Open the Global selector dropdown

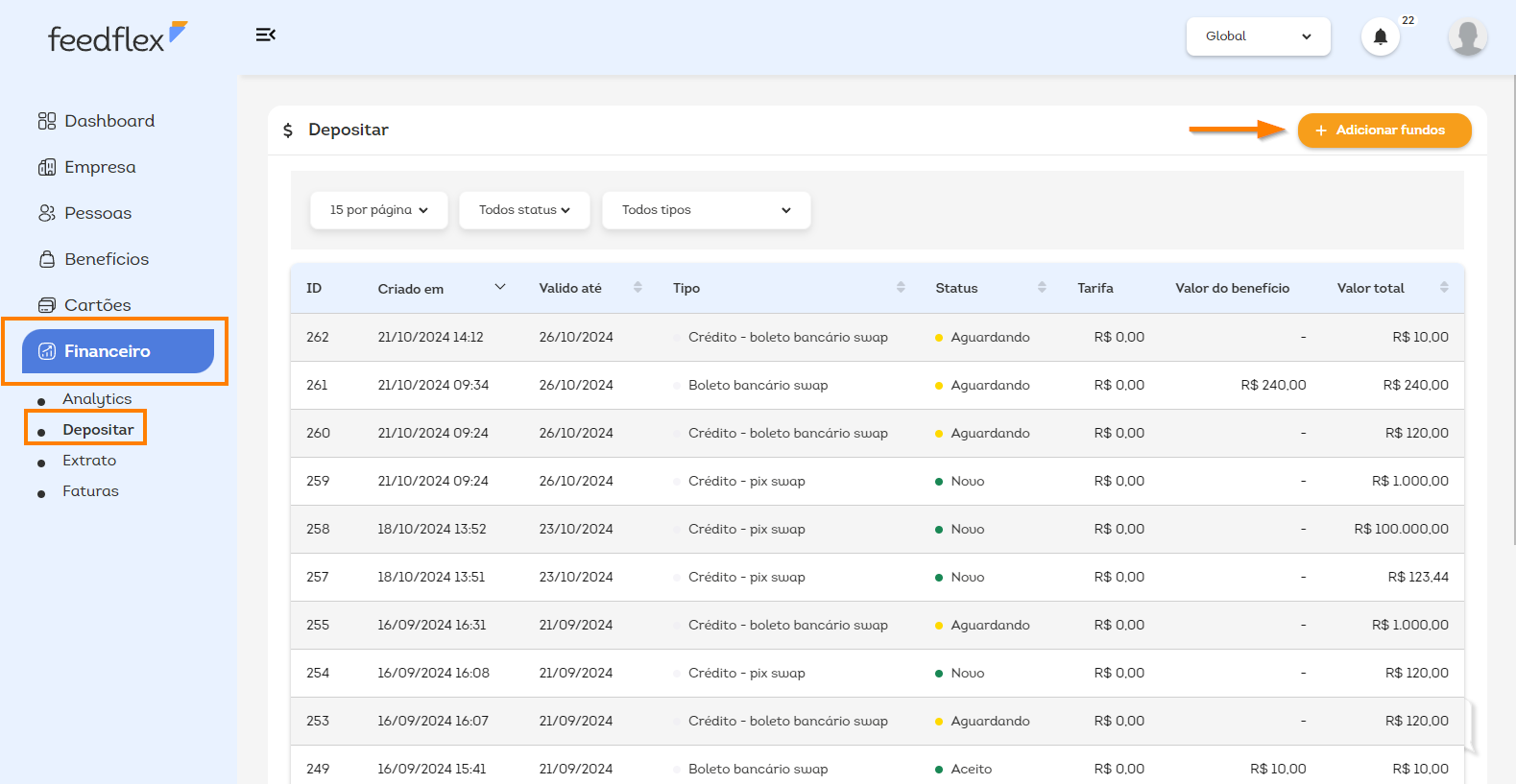click(1258, 36)
